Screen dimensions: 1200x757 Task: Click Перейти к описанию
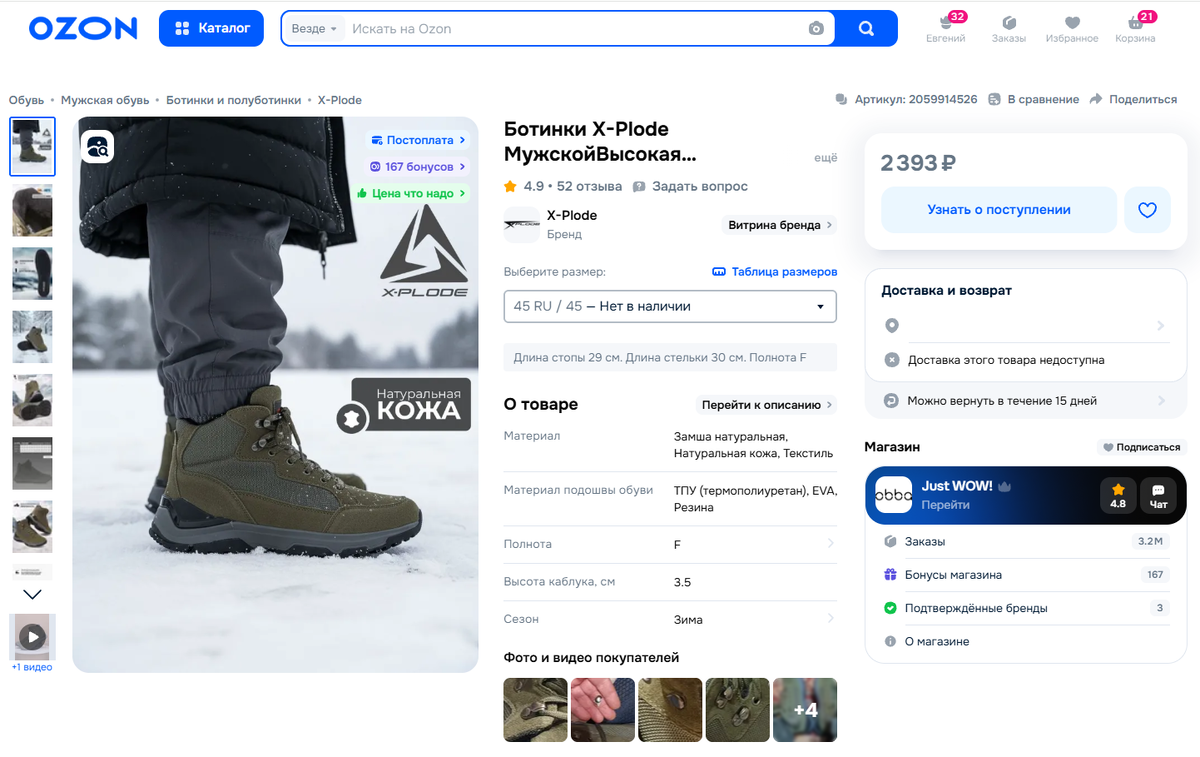(x=767, y=405)
